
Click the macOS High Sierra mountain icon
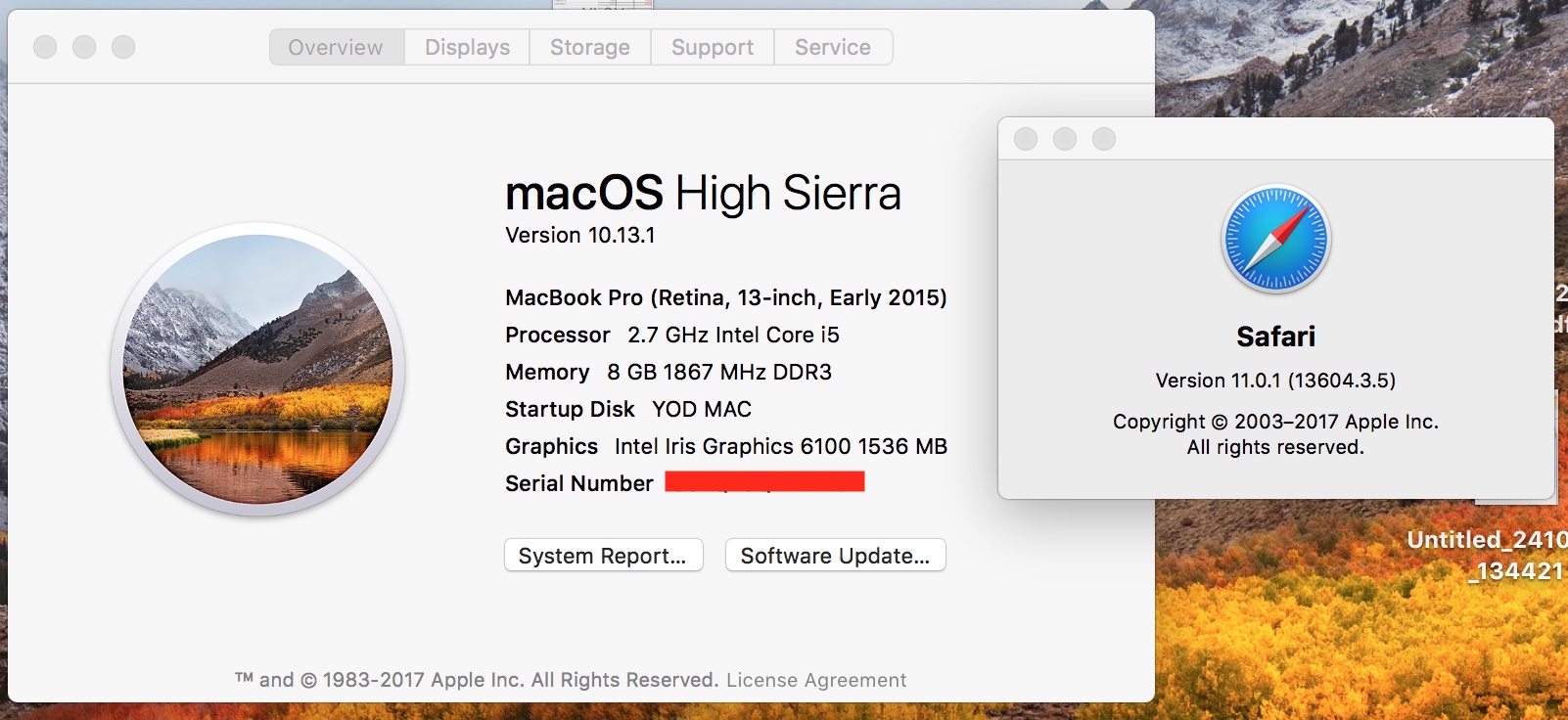tap(257, 369)
